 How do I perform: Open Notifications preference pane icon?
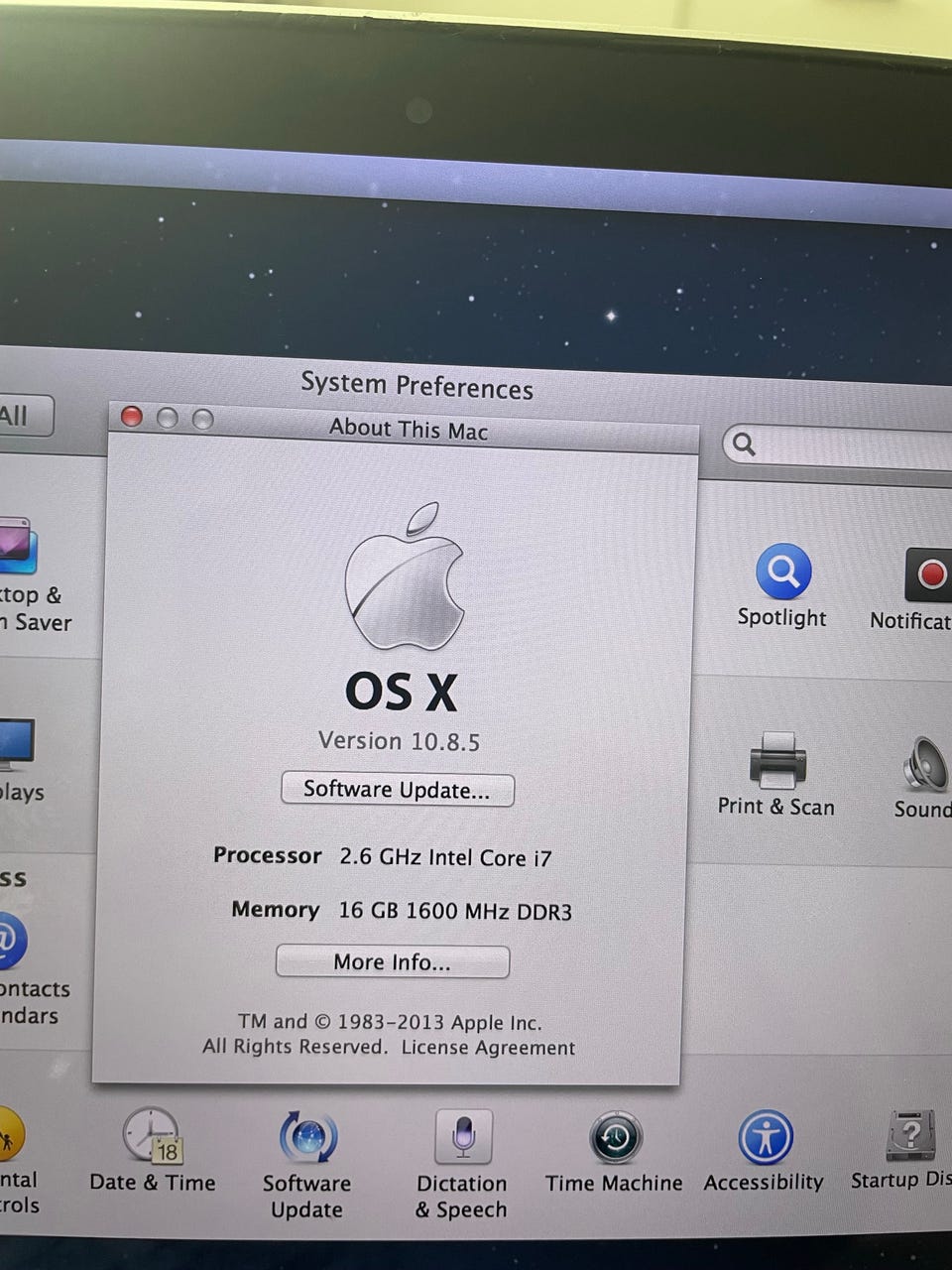click(x=928, y=573)
